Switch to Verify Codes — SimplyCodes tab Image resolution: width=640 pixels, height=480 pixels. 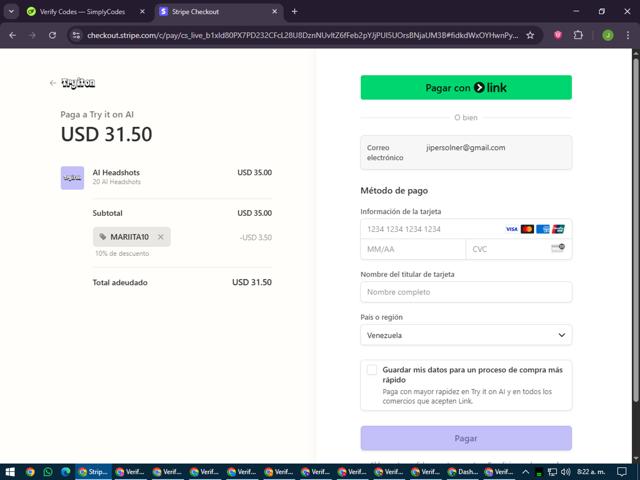82,11
